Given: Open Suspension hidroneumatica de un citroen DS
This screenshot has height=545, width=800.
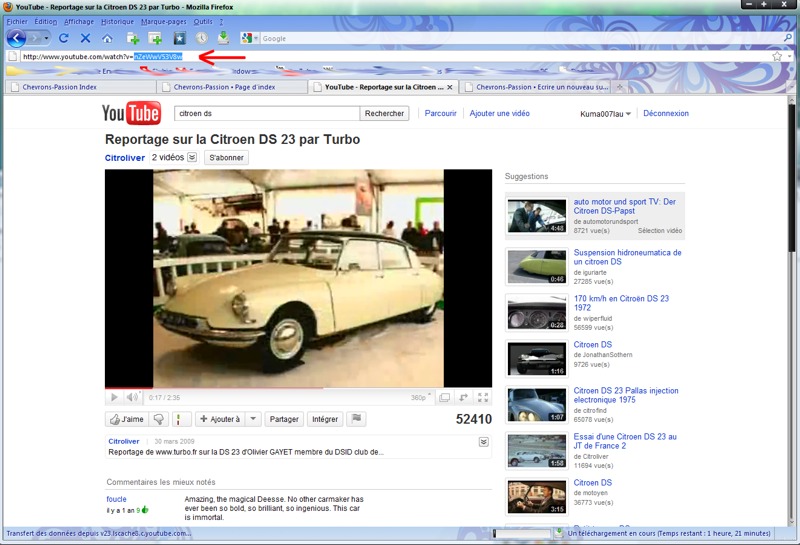Looking at the screenshot, I should point(627,257).
